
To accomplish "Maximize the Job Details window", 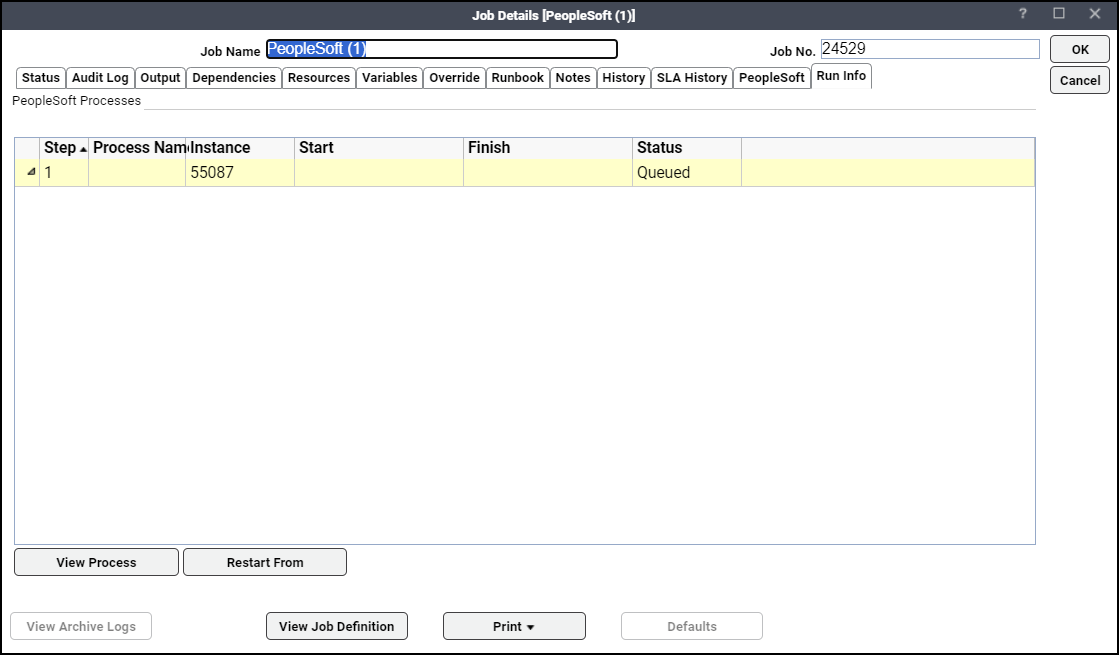I will (x=1059, y=14).
